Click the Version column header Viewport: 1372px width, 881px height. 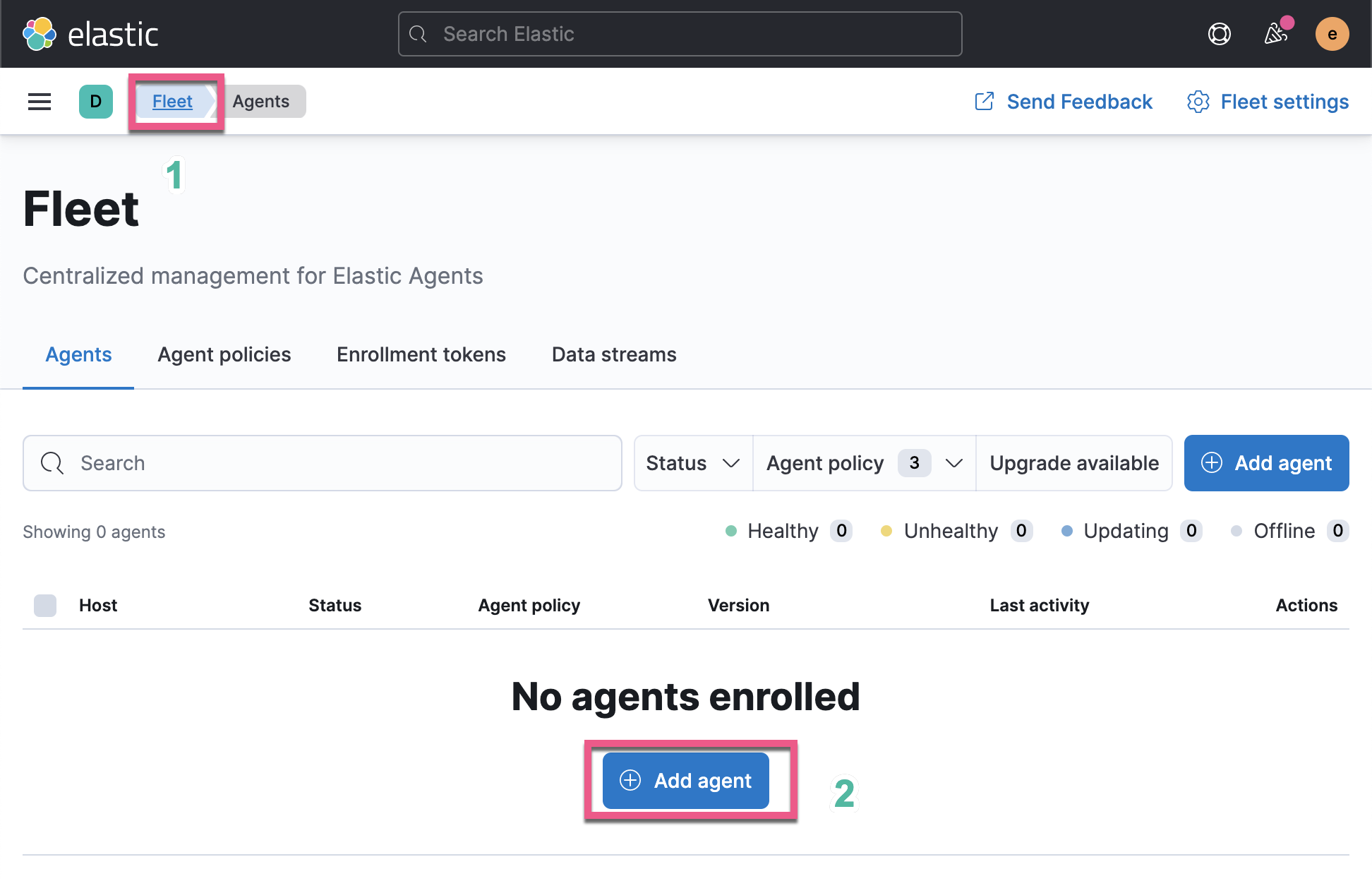pyautogui.click(x=739, y=605)
